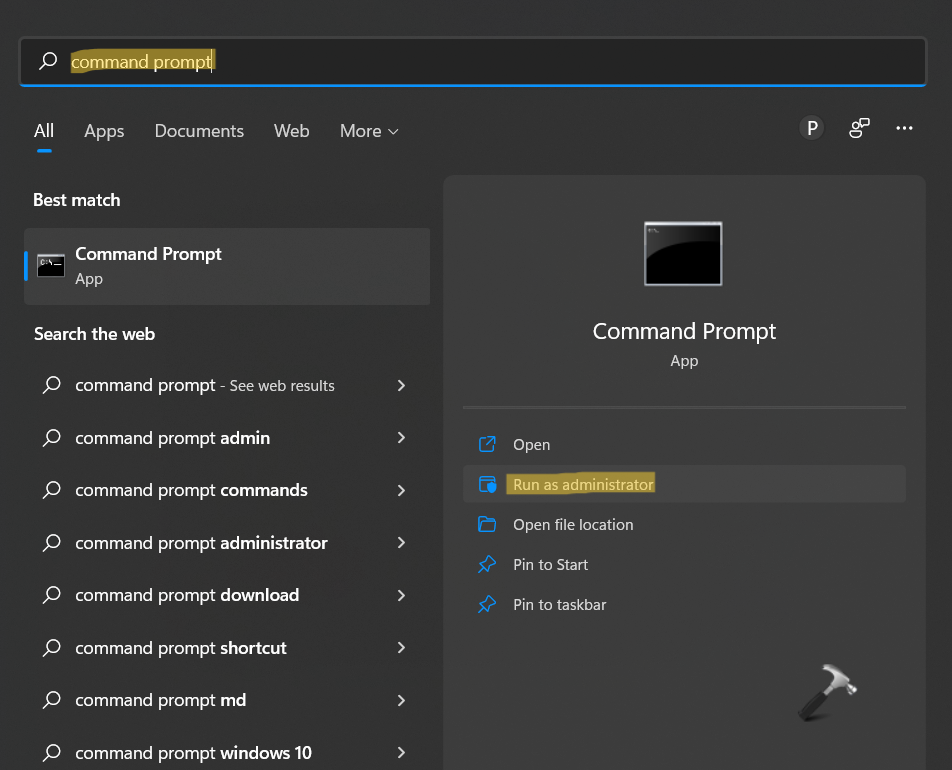Screen dimensions: 952x770
Task: Expand the 'command prompt admin' suggestion arrow
Action: 401,438
